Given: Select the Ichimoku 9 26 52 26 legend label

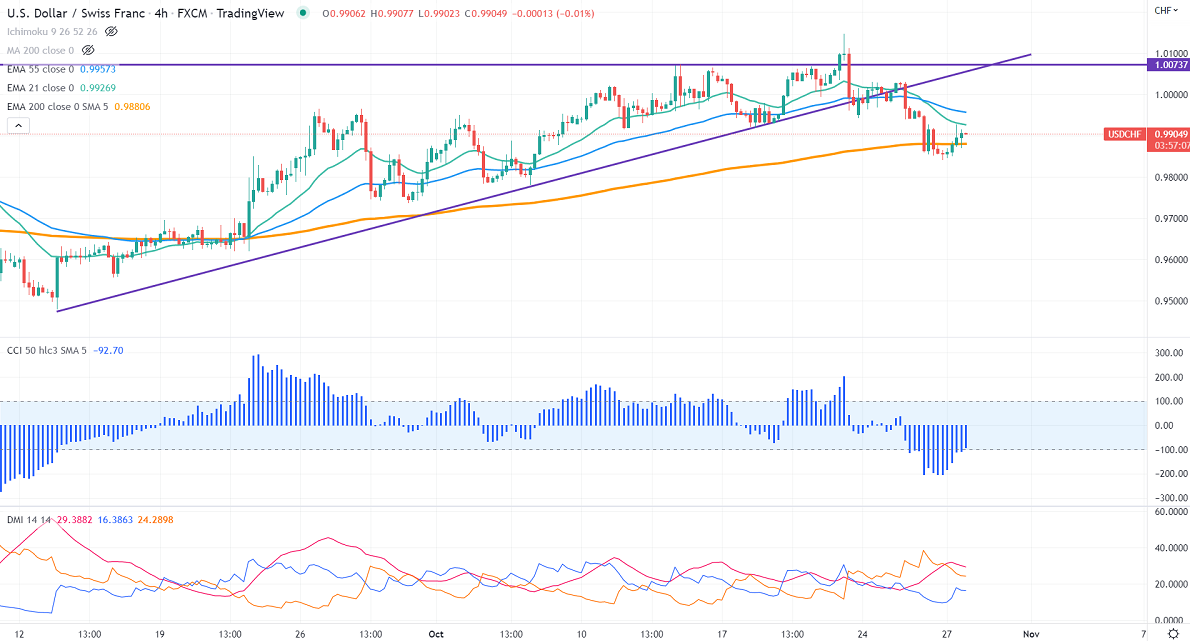Looking at the screenshot, I should (52, 32).
